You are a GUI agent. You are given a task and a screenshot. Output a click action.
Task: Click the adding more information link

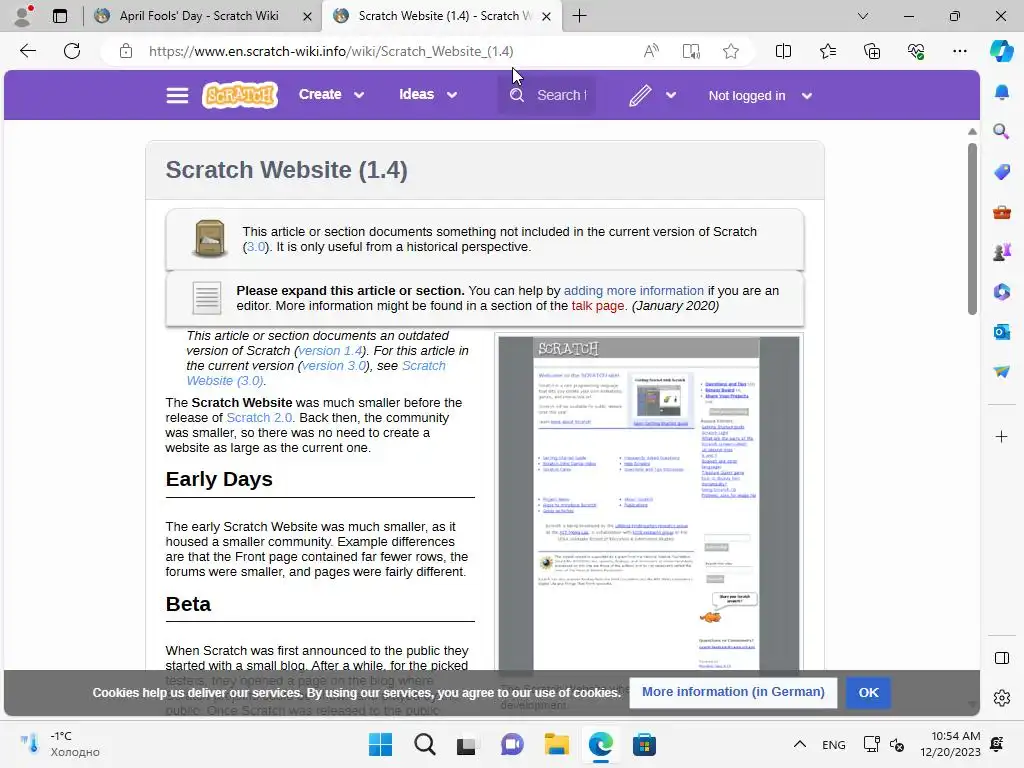[x=633, y=291]
